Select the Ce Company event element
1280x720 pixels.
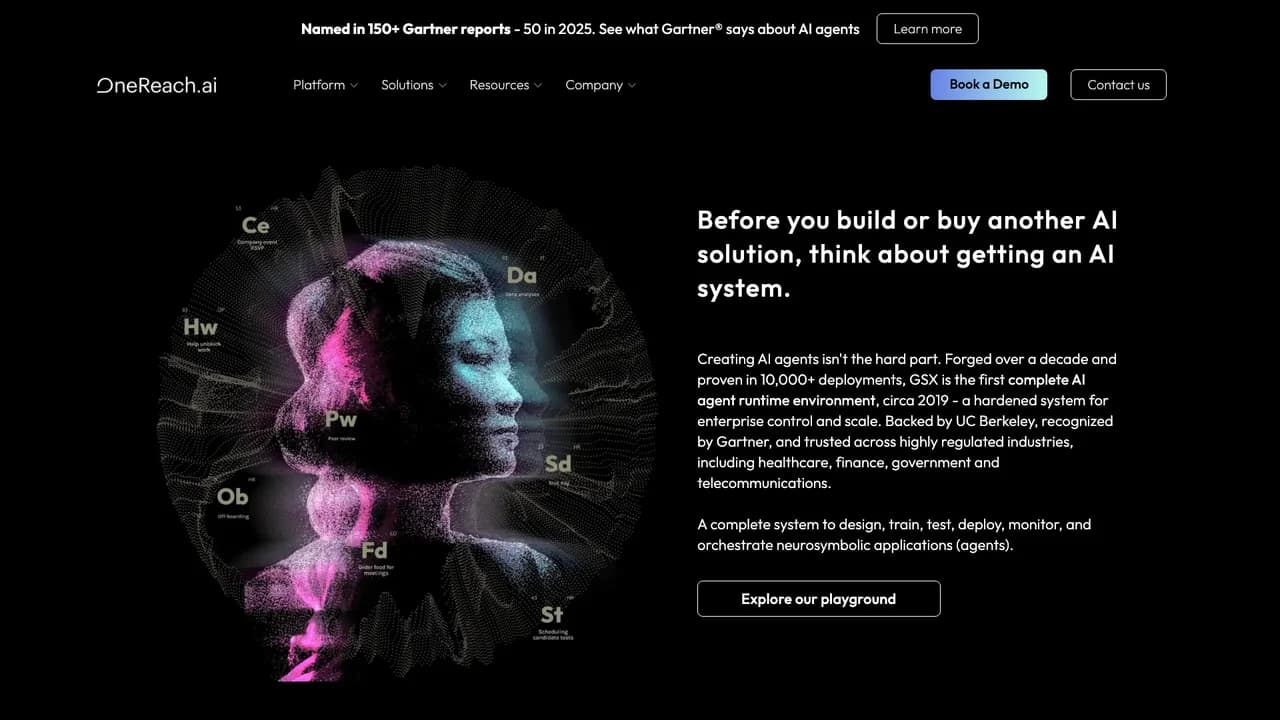(x=256, y=231)
